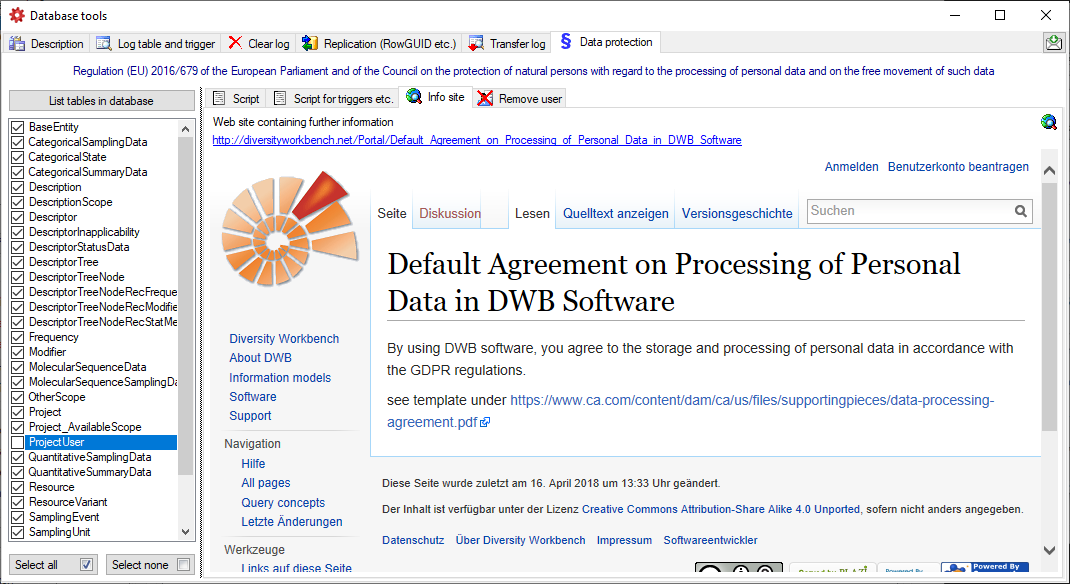Viewport: 1070px width, 584px height.
Task: Click the Lesen tab
Action: [x=532, y=214]
